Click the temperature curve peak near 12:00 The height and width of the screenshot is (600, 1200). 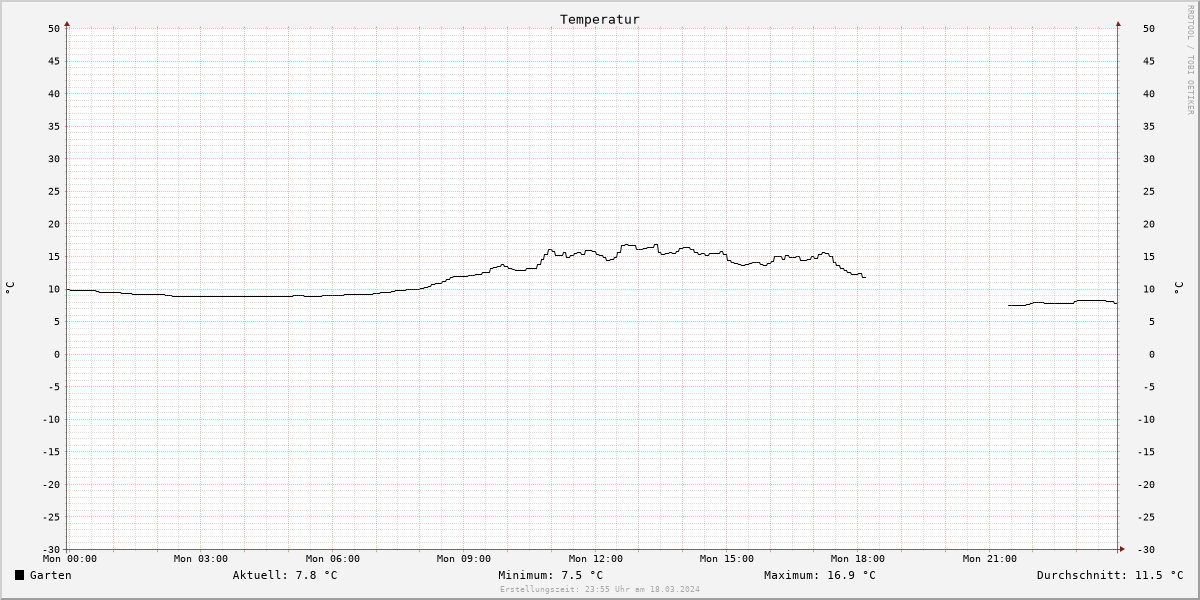(628, 245)
